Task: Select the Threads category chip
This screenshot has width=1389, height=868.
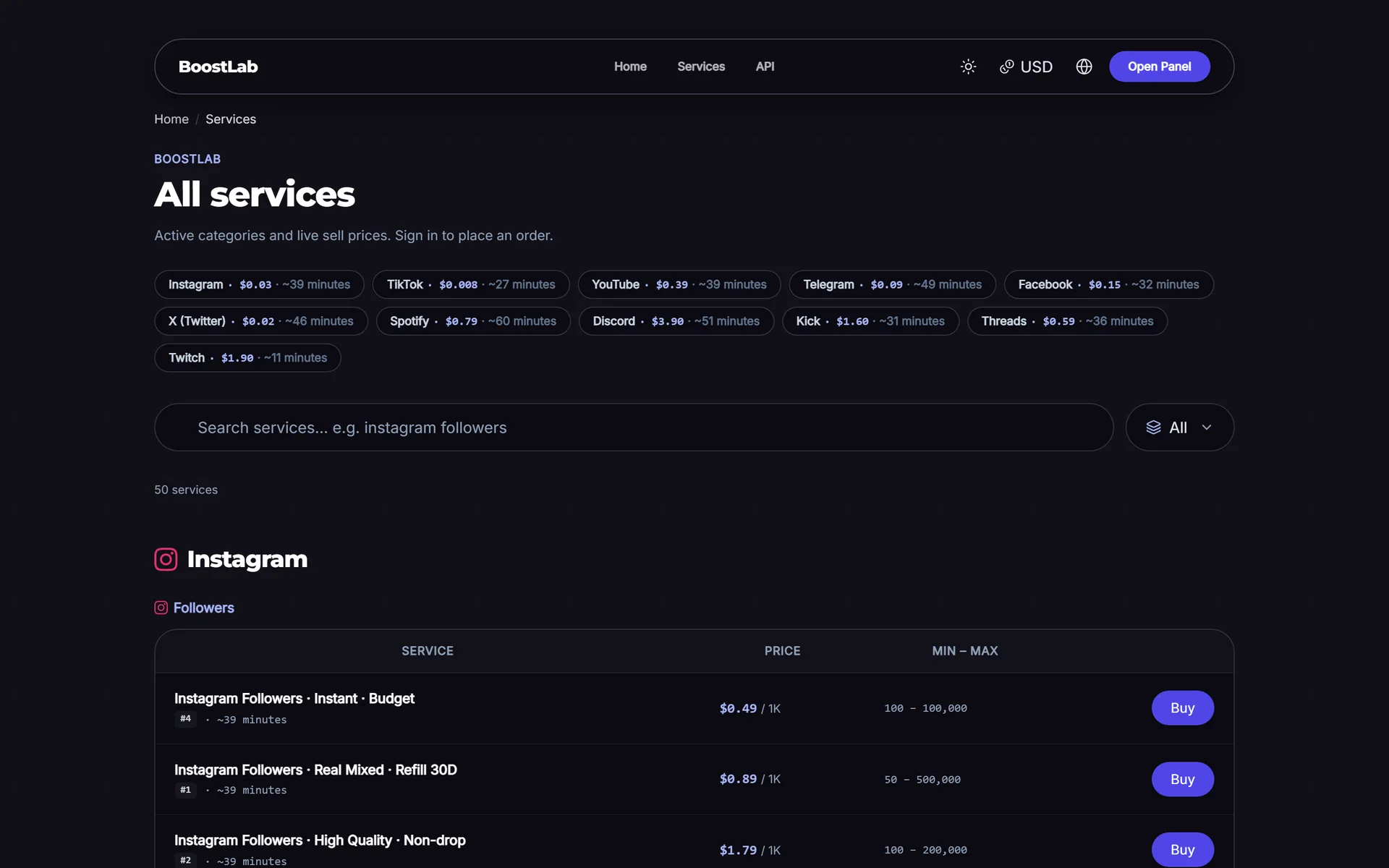Action: [x=1067, y=321]
